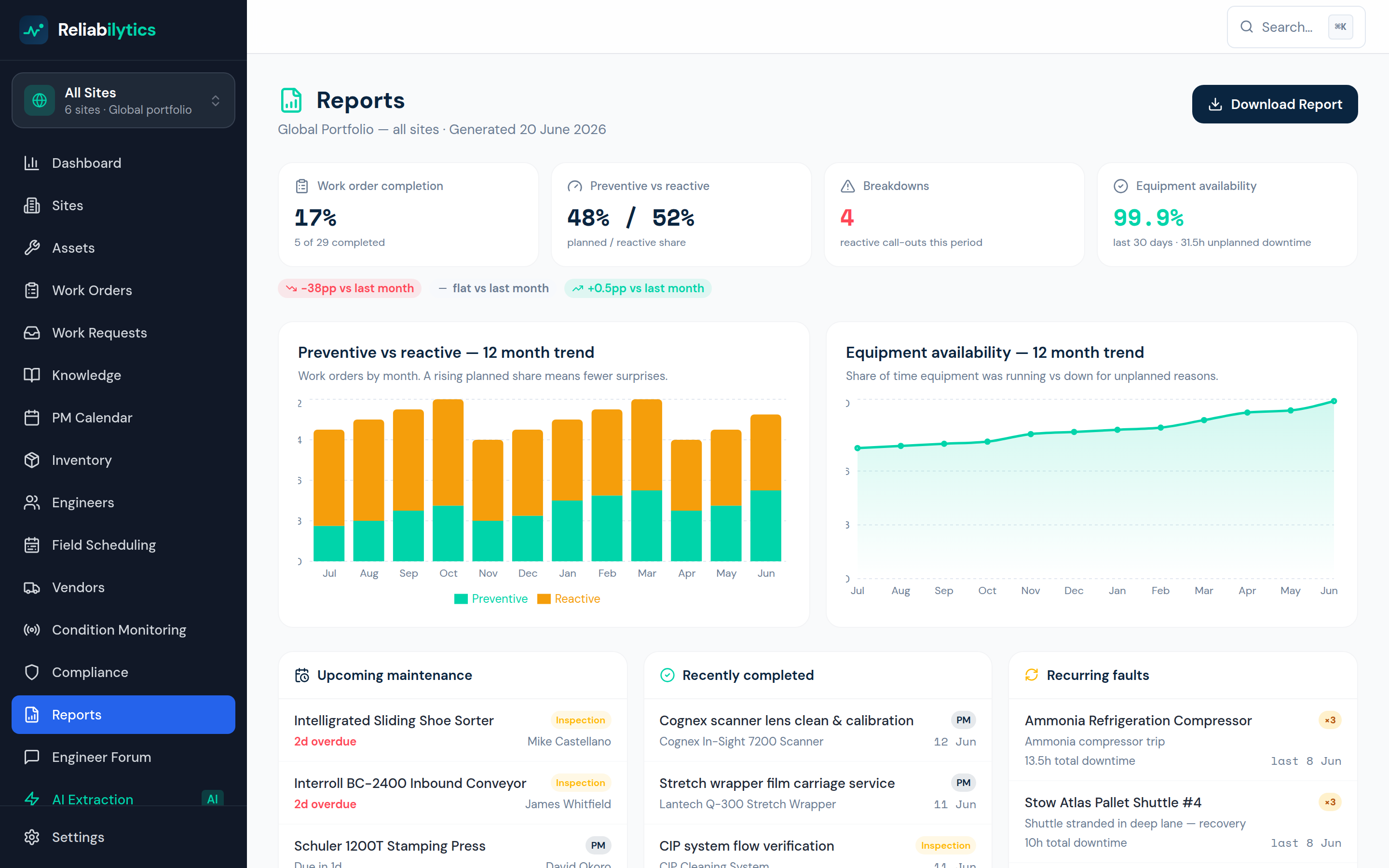The width and height of the screenshot is (1389, 868).
Task: Click the Dashboard bar chart icon
Action: (x=31, y=163)
